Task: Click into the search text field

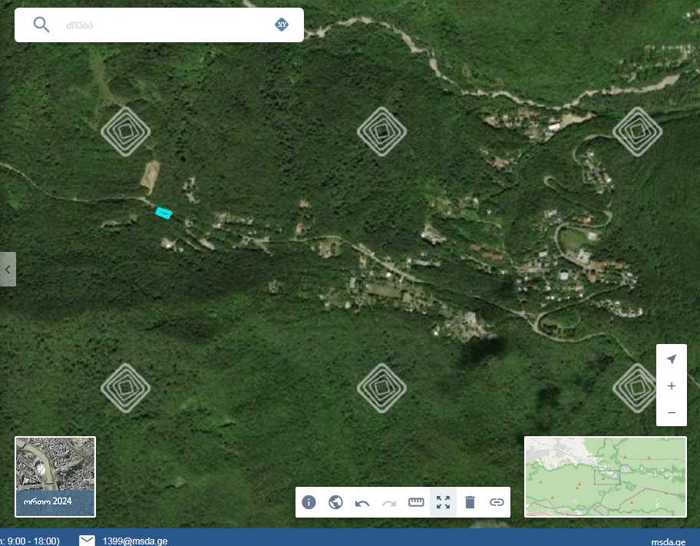Action: pos(160,25)
